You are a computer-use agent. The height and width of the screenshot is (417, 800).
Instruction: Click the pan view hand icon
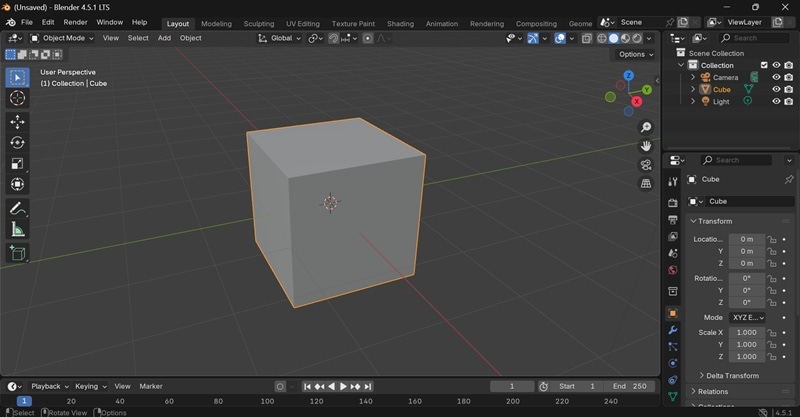[646, 146]
